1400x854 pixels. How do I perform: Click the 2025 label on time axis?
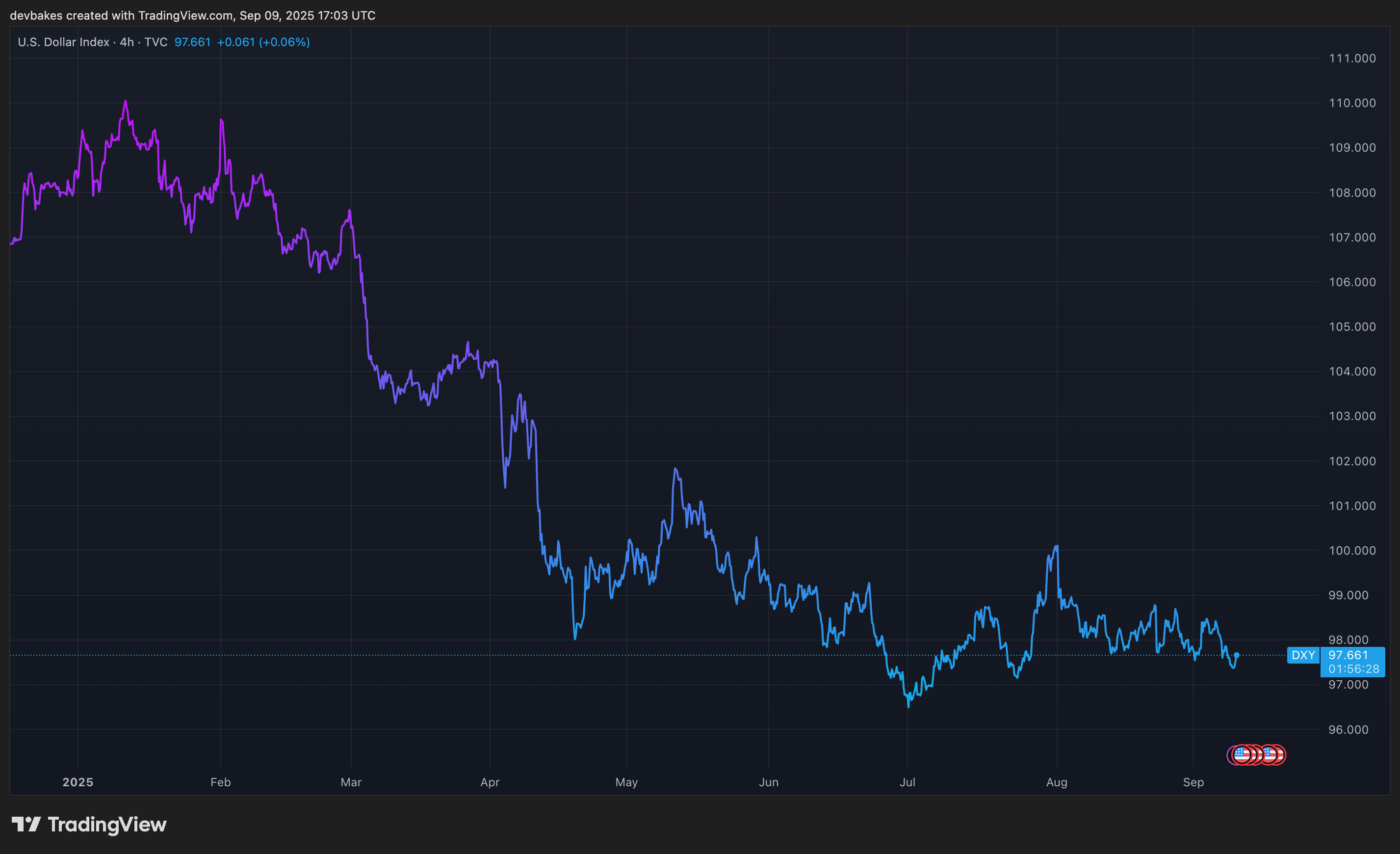point(78,782)
